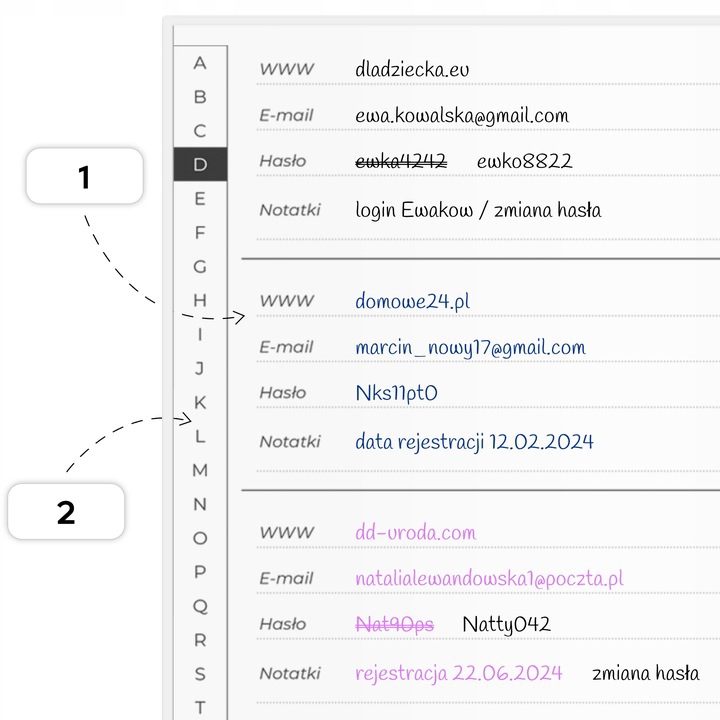
Task: Select the Nks11pt0 password field
Action: tap(396, 394)
